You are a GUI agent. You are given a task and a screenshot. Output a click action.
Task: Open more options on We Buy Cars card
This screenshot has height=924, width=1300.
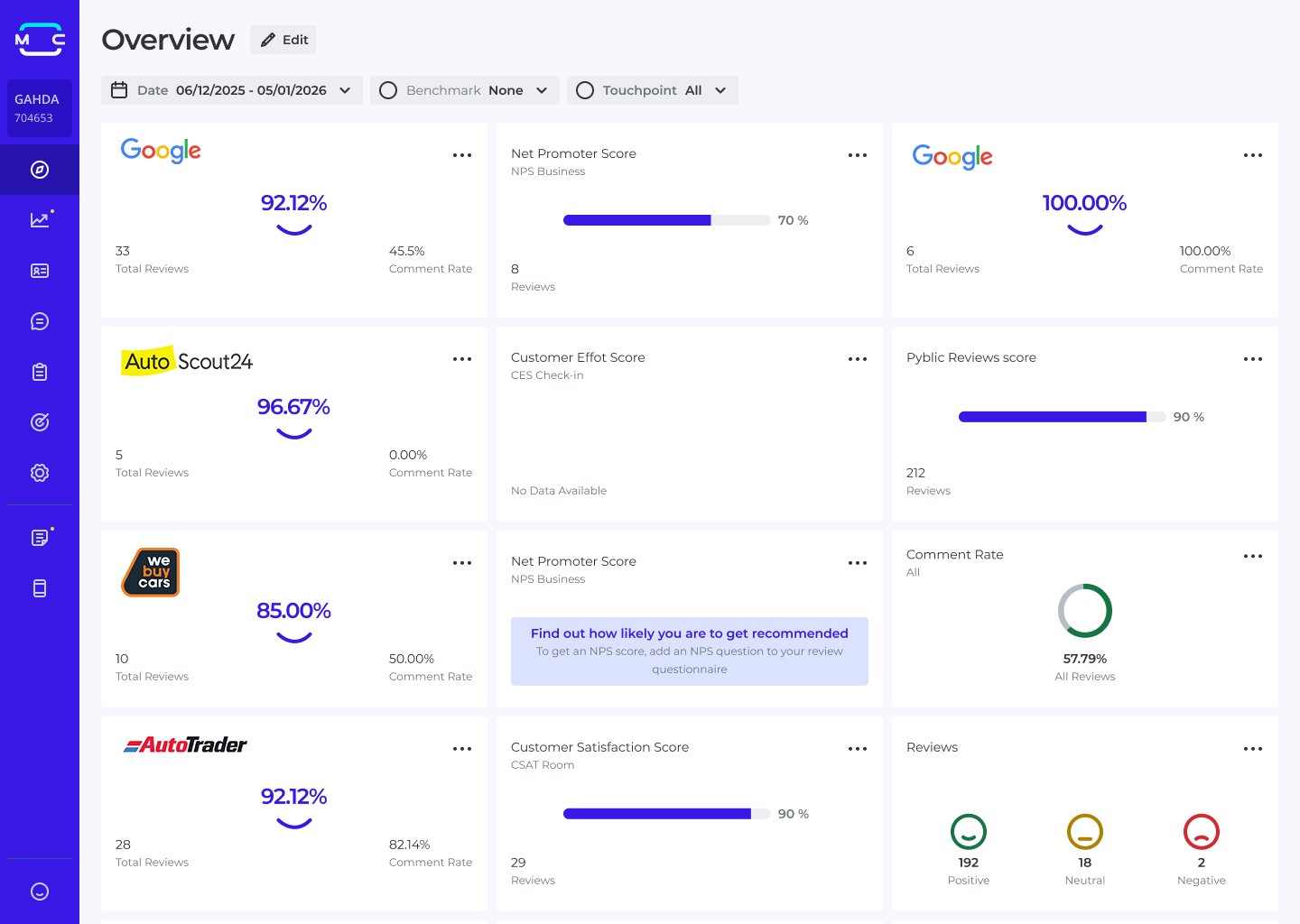point(462,563)
